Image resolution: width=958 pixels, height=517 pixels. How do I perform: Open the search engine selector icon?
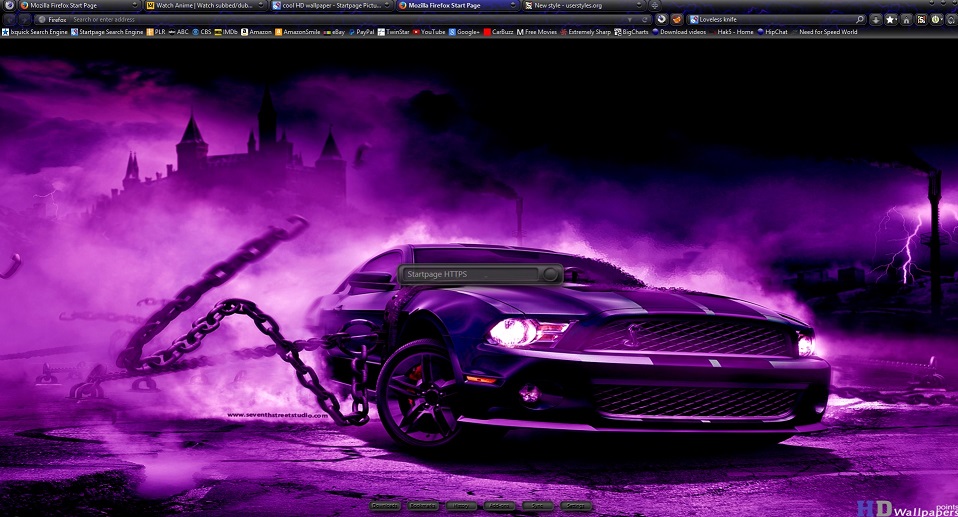point(694,20)
